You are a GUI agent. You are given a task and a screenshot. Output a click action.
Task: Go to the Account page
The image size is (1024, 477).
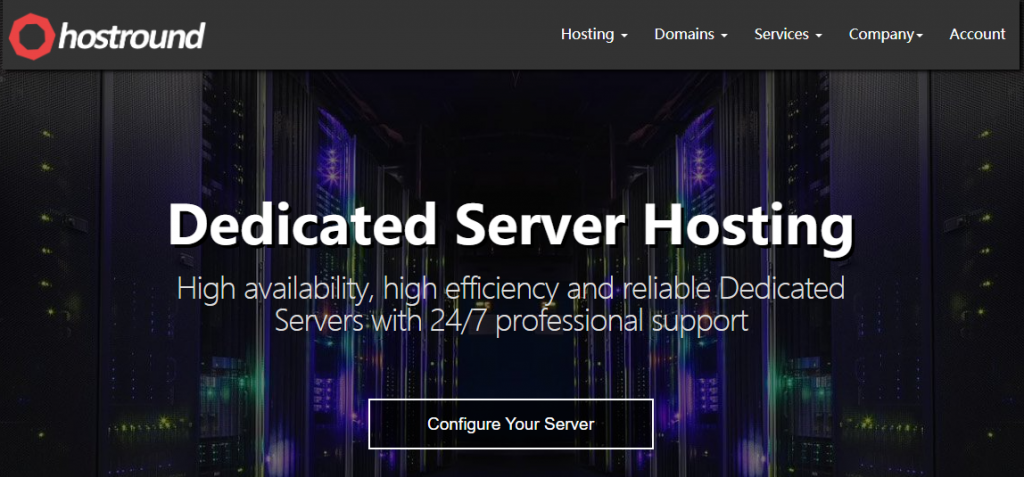coord(978,35)
